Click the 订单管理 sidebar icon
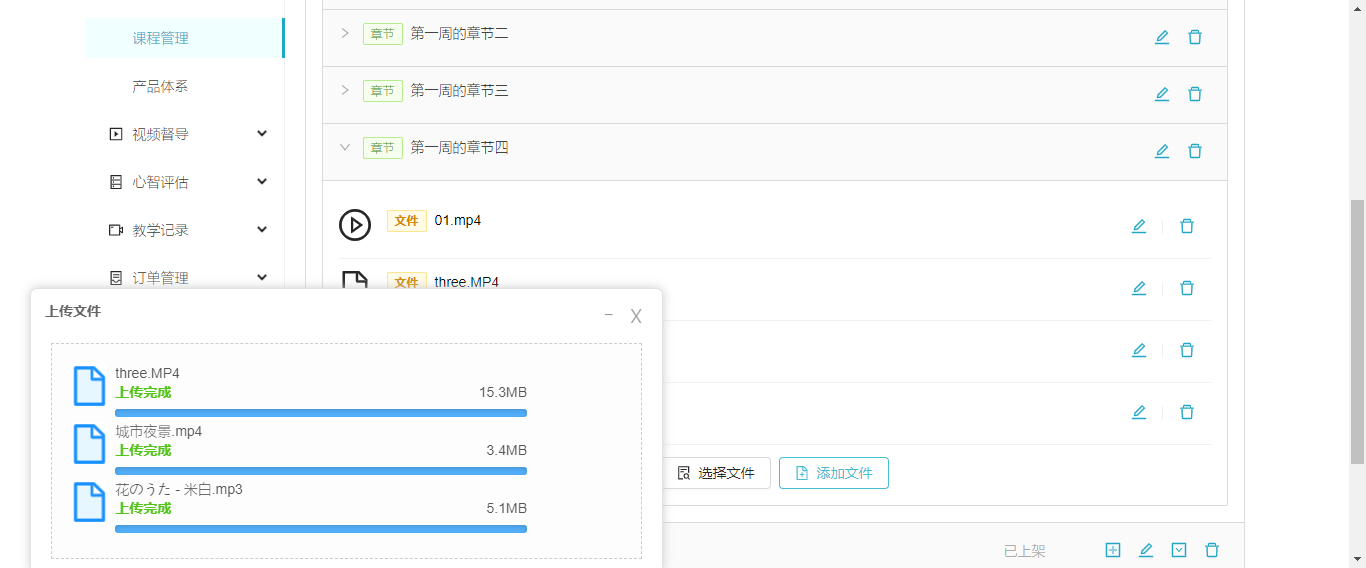The width and height of the screenshot is (1366, 568). coord(116,278)
